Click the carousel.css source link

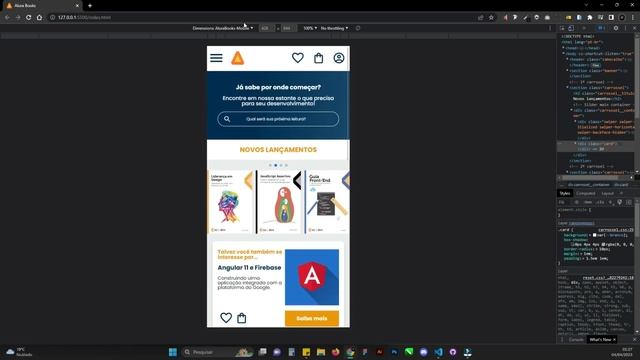tap(616, 230)
